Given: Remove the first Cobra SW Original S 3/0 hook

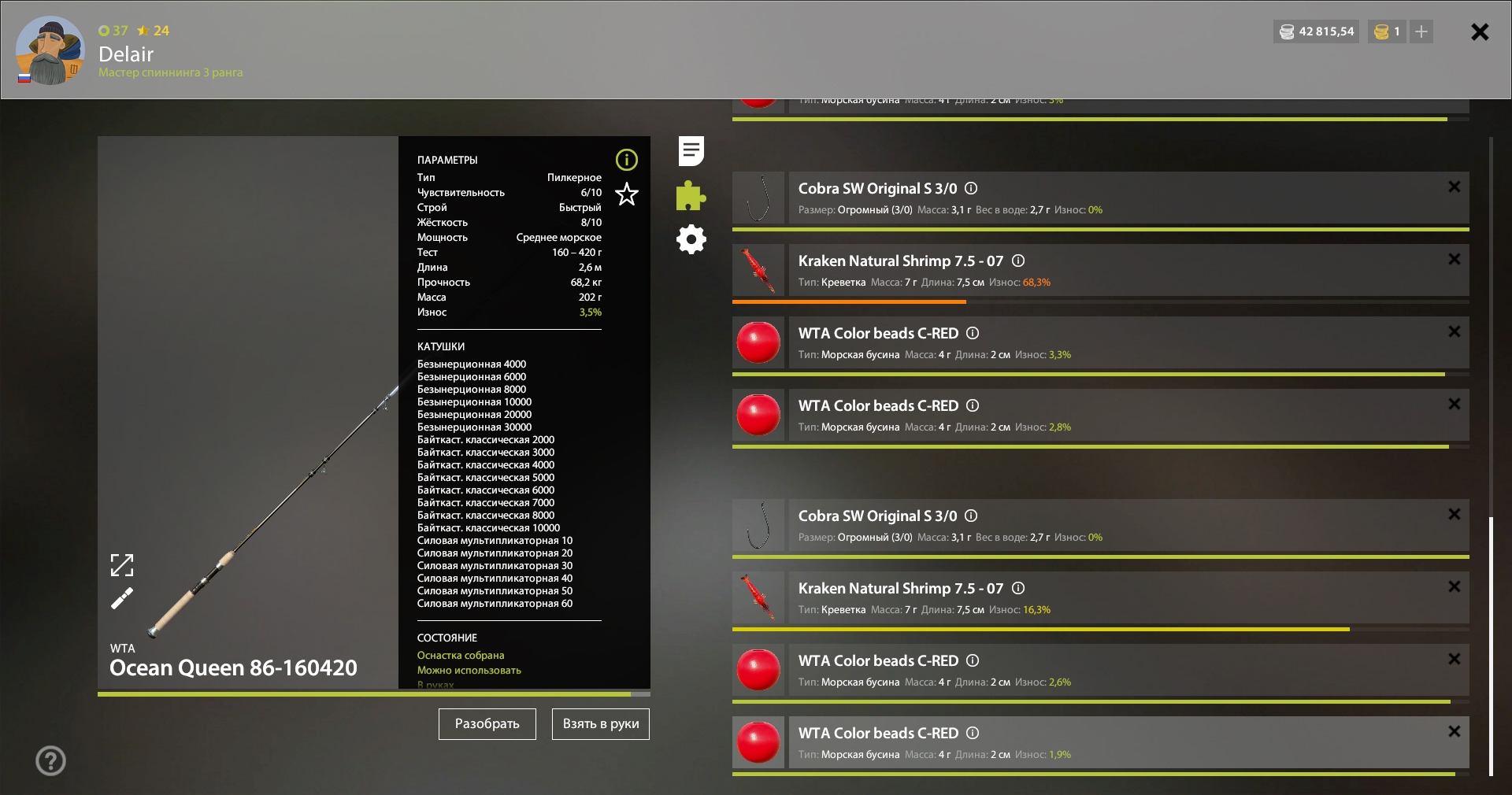Looking at the screenshot, I should coord(1455,187).
